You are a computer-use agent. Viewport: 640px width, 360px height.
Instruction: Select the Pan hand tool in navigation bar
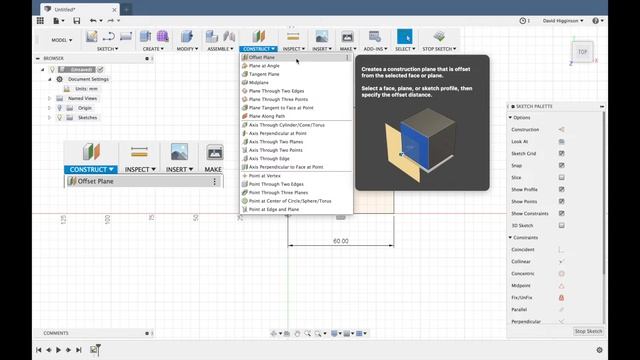pos(297,333)
